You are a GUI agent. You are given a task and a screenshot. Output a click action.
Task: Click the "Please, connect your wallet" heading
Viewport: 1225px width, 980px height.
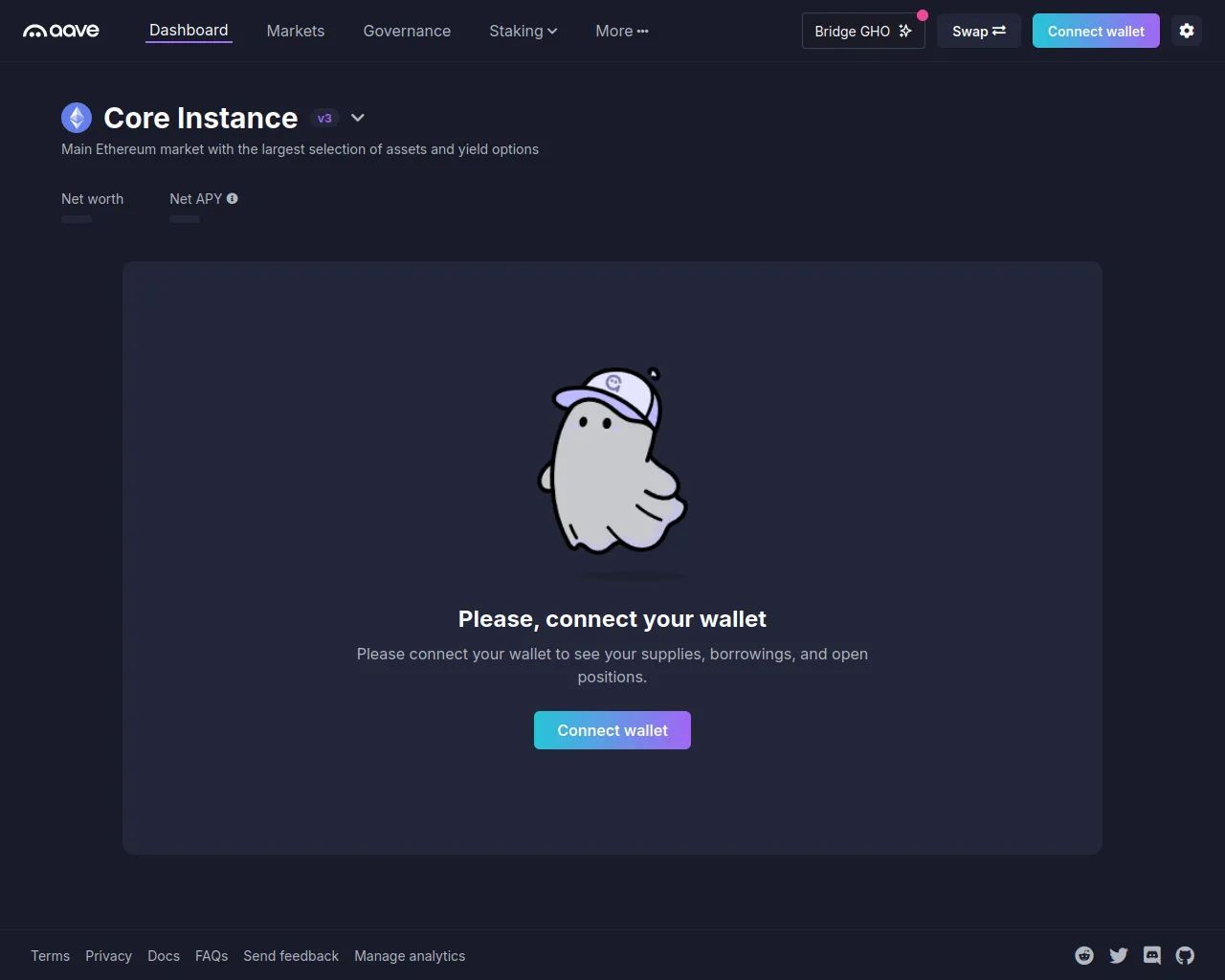point(612,619)
